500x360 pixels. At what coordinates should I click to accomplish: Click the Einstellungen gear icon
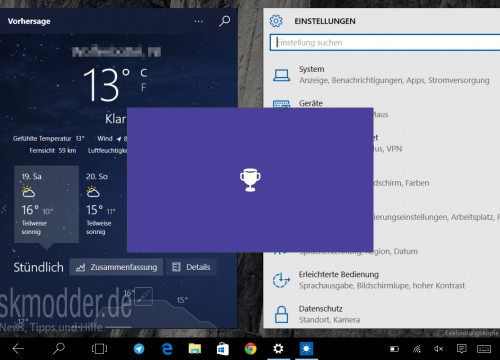click(x=276, y=21)
